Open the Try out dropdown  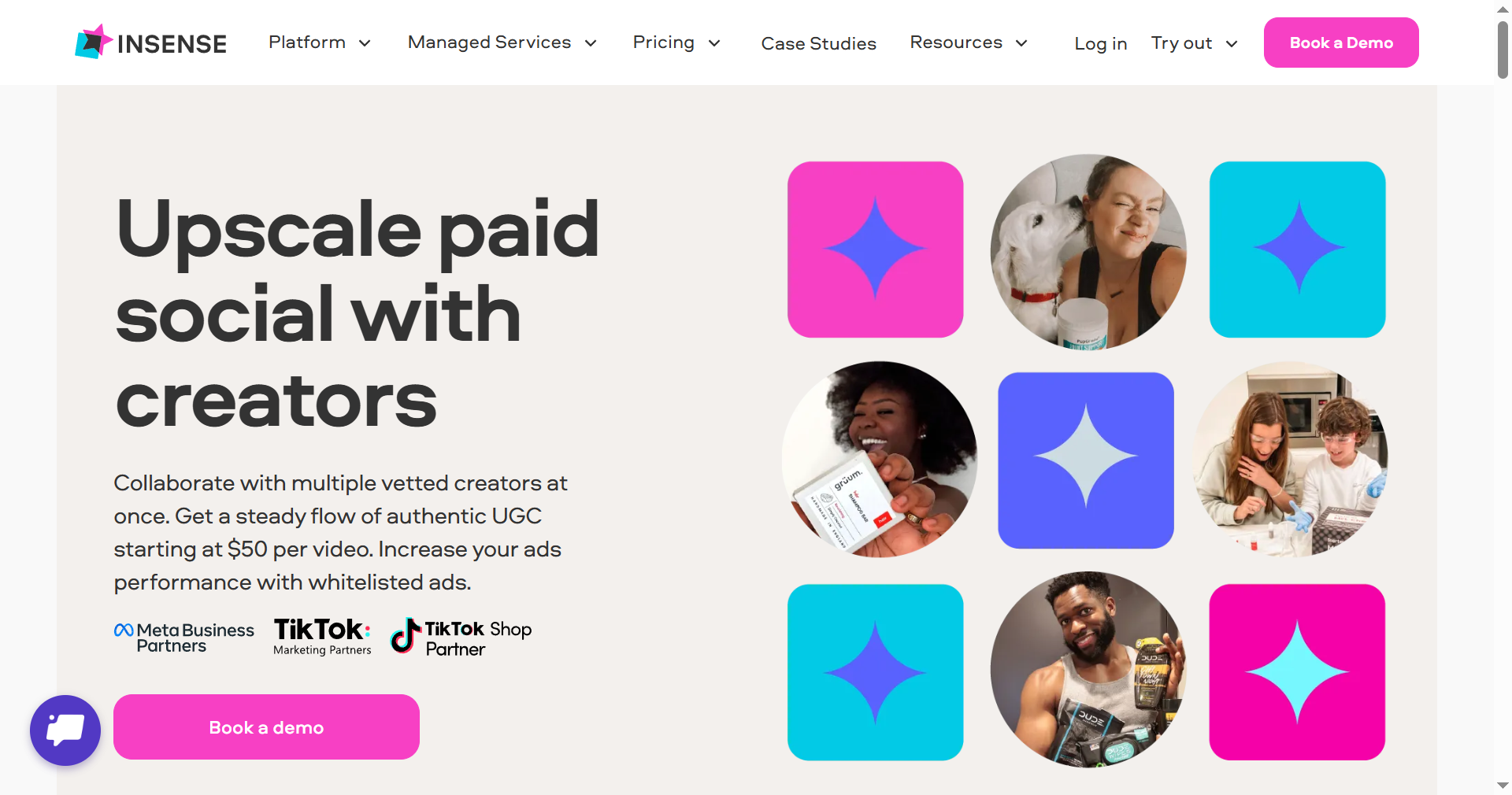1195,43
